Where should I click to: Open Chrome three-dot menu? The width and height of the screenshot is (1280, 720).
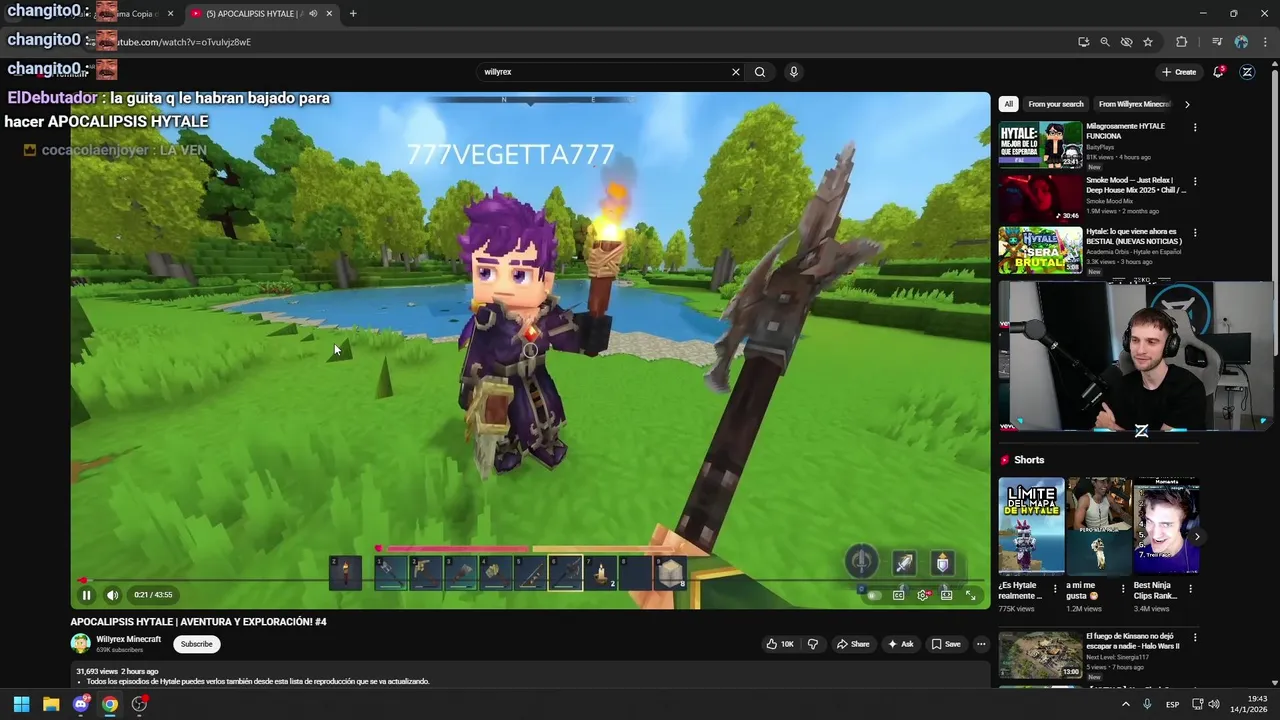(x=1264, y=42)
